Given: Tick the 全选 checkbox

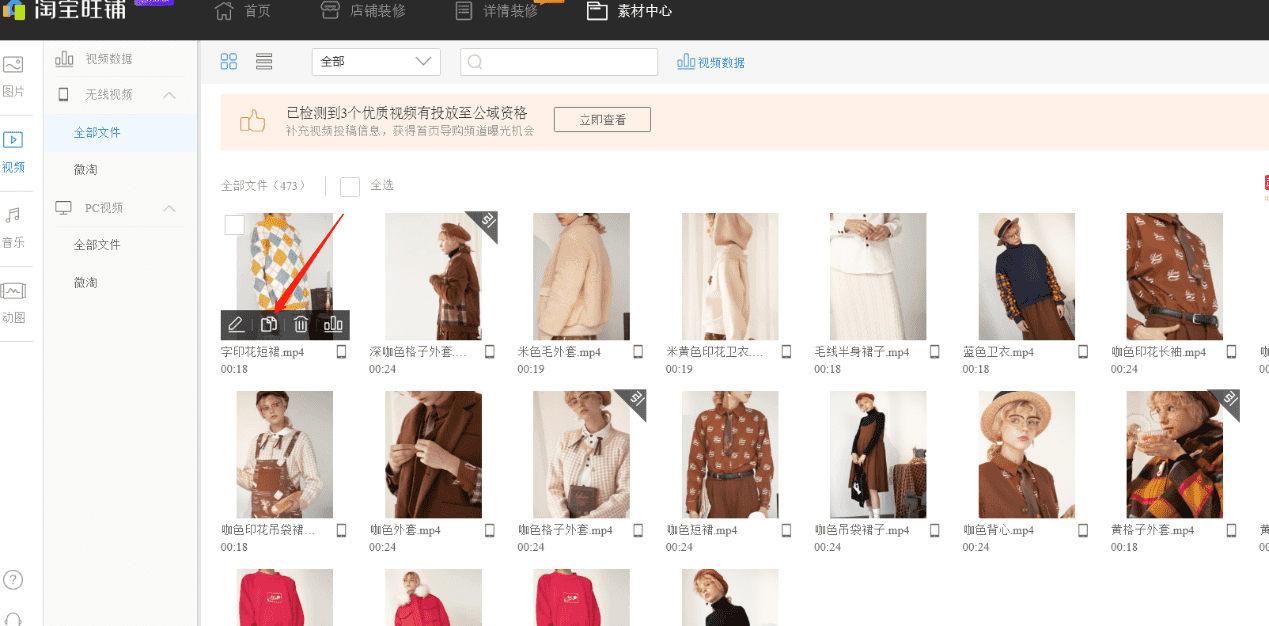Looking at the screenshot, I should click(350, 186).
